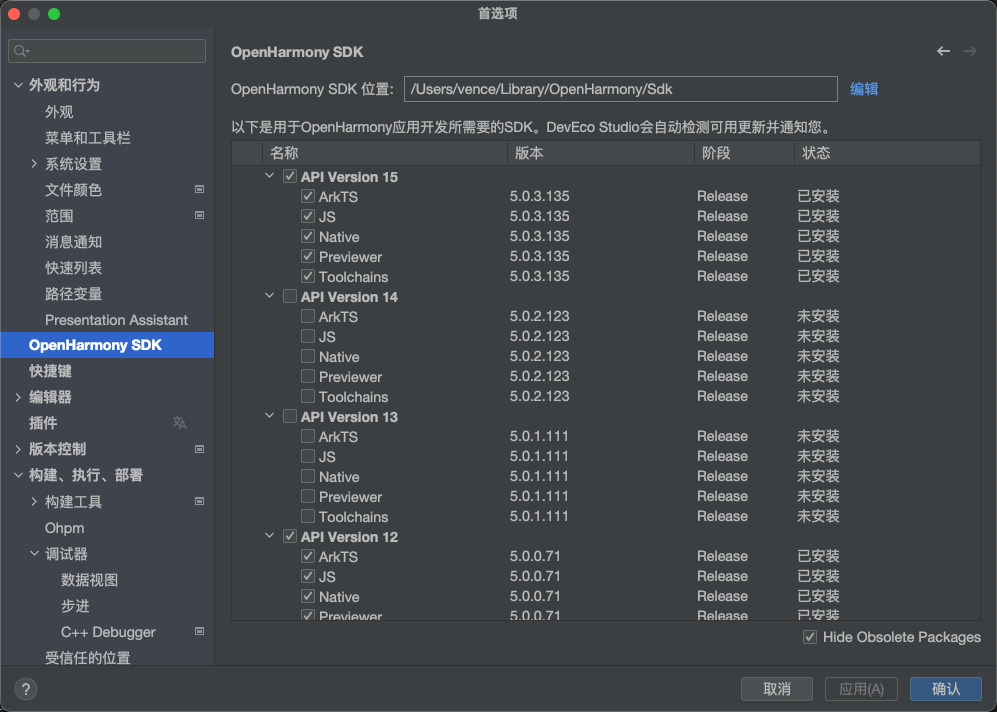Screen dimensions: 997x712
Task: Click project-level icon beside 范围
Action: 199,216
